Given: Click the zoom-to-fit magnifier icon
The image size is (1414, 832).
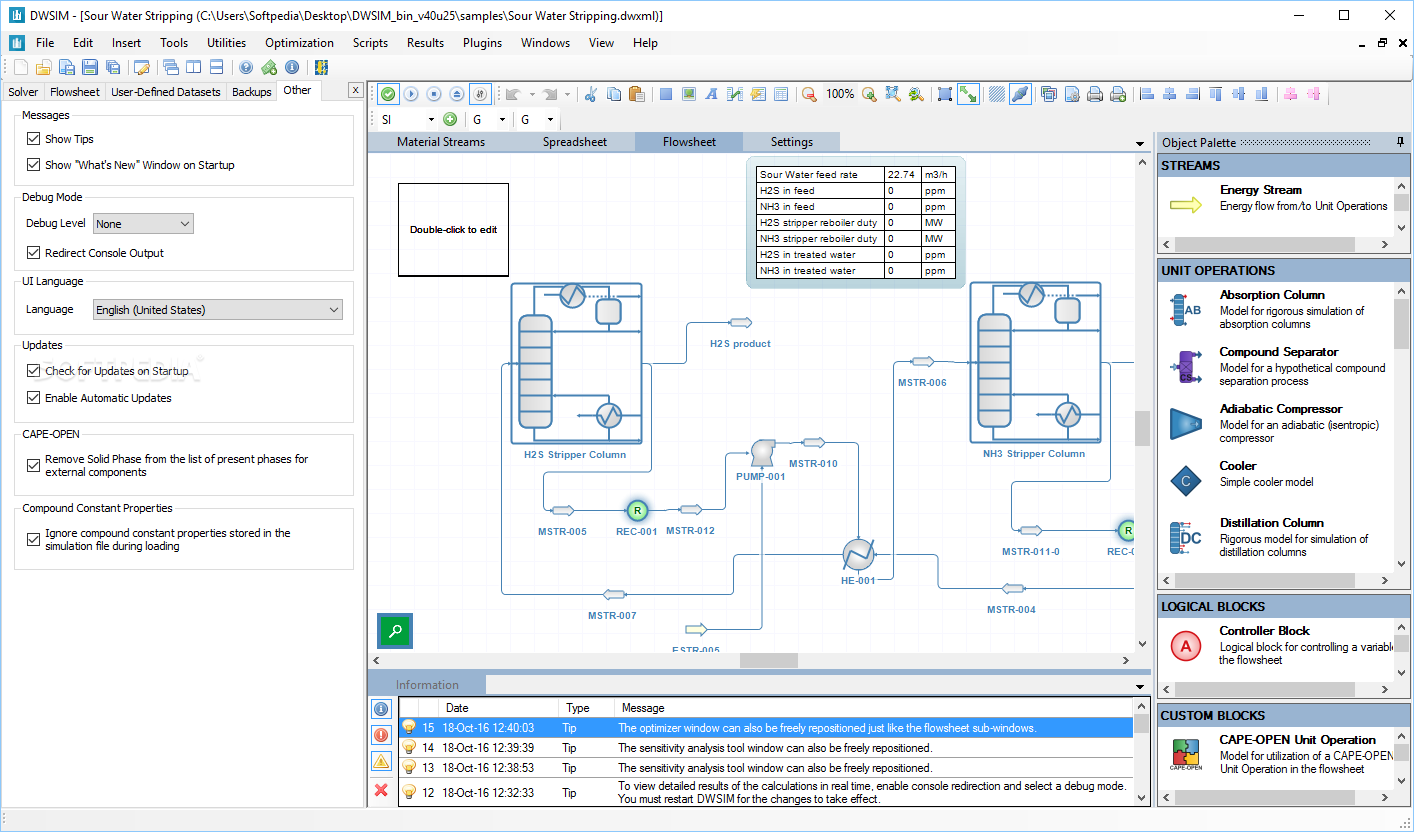Looking at the screenshot, I should coord(892,94).
